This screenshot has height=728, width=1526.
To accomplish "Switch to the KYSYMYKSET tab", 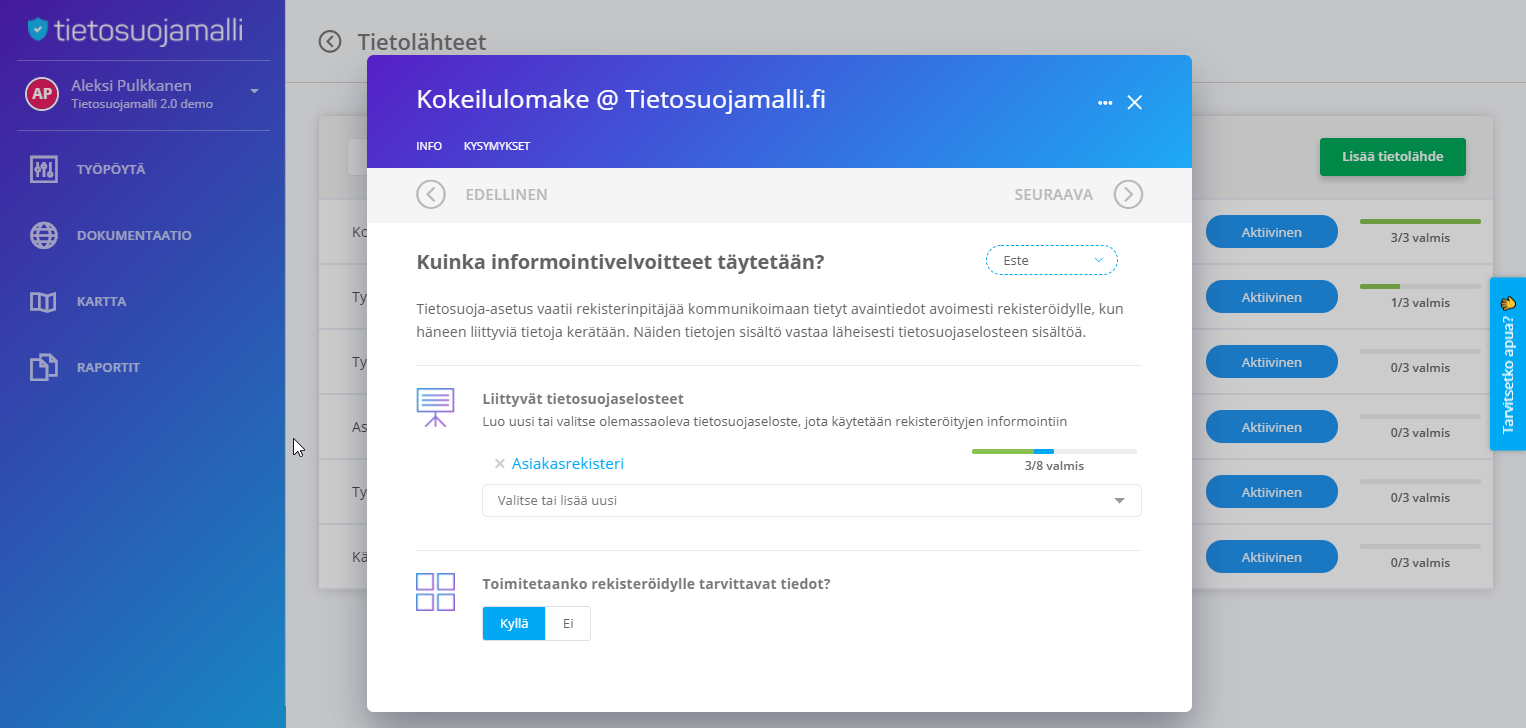I will pyautogui.click(x=497, y=146).
